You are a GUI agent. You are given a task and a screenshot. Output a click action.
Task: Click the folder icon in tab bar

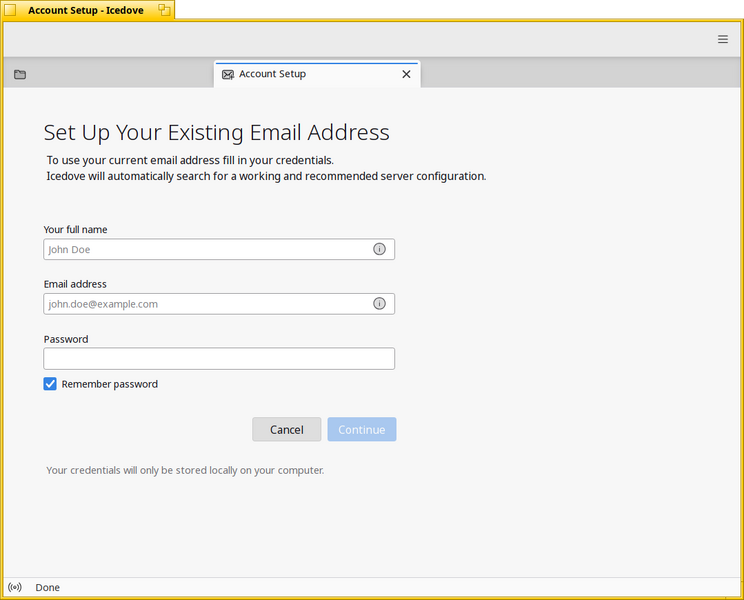20,74
